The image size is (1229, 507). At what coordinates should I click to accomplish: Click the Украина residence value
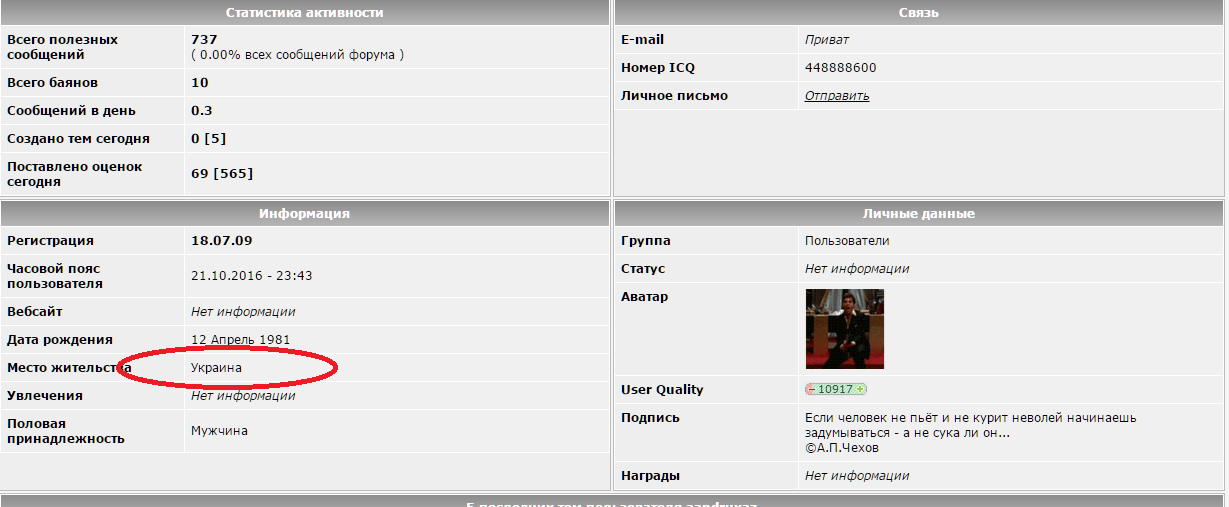(216, 368)
